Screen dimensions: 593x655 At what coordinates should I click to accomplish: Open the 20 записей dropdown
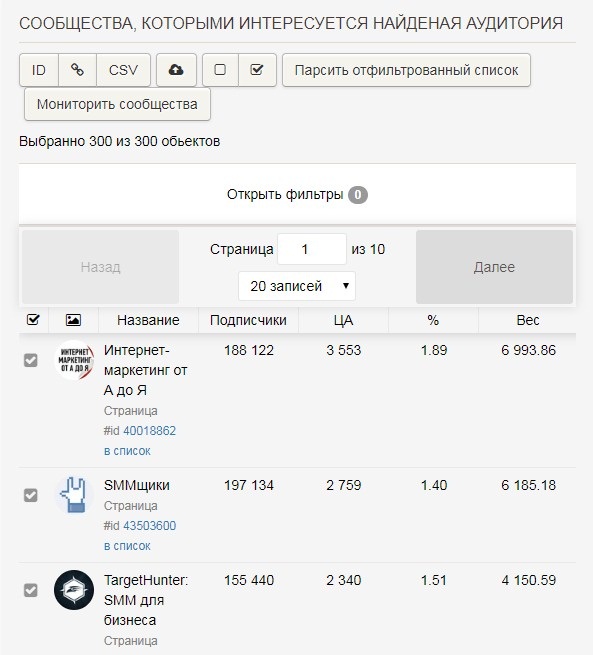[x=296, y=286]
